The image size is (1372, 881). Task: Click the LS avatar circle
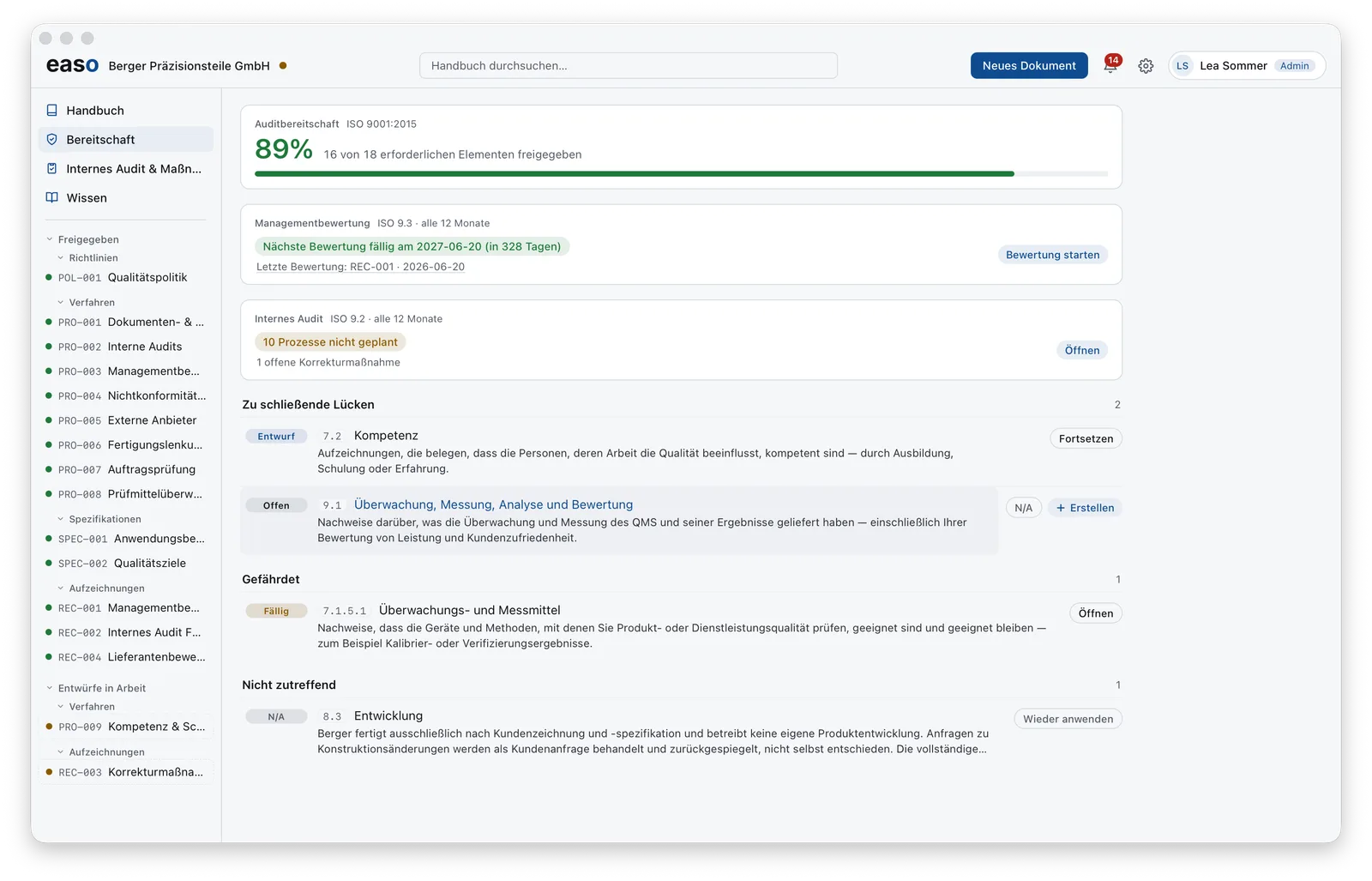pyautogui.click(x=1182, y=66)
